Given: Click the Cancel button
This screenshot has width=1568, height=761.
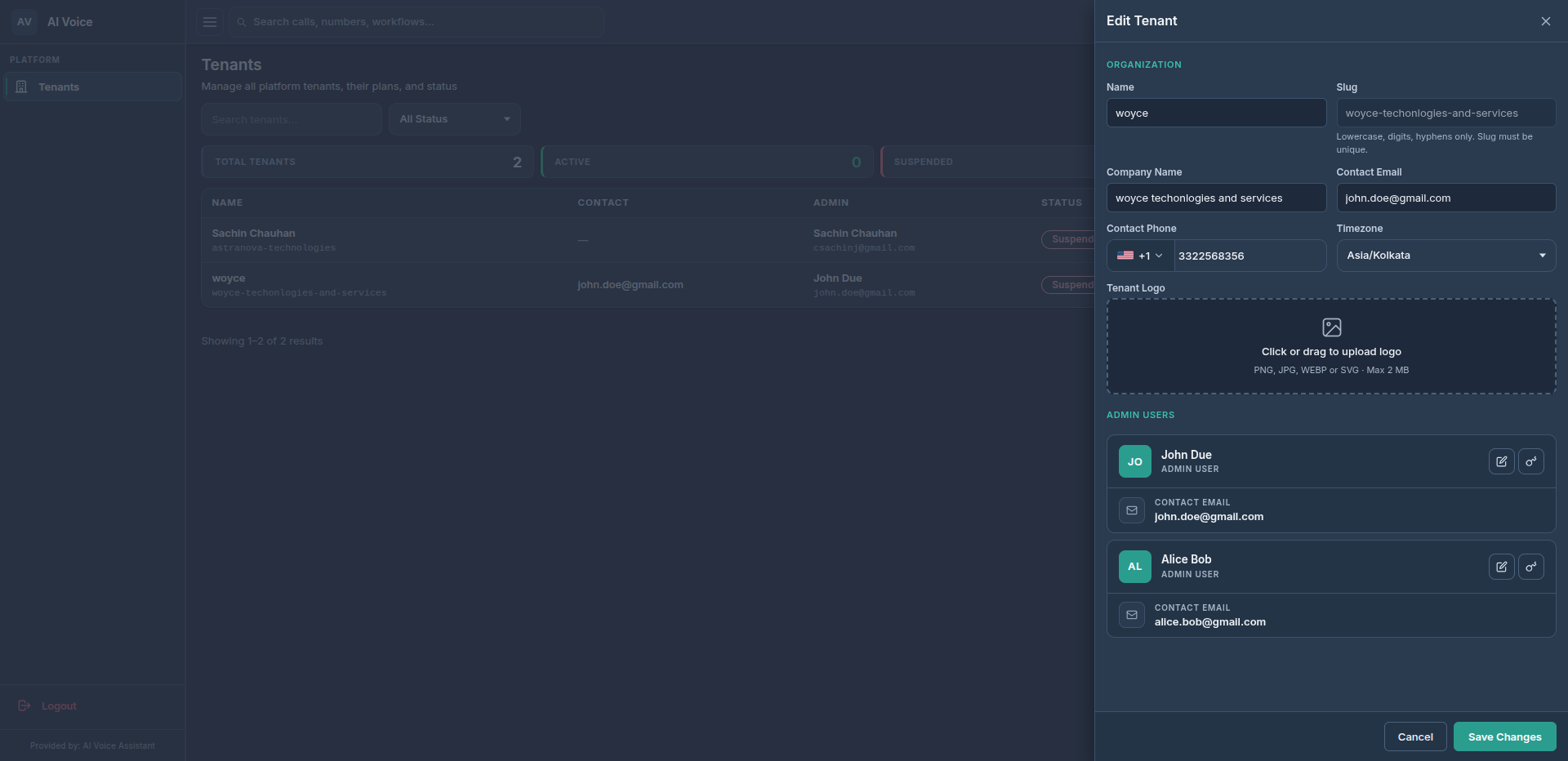Looking at the screenshot, I should [1415, 737].
